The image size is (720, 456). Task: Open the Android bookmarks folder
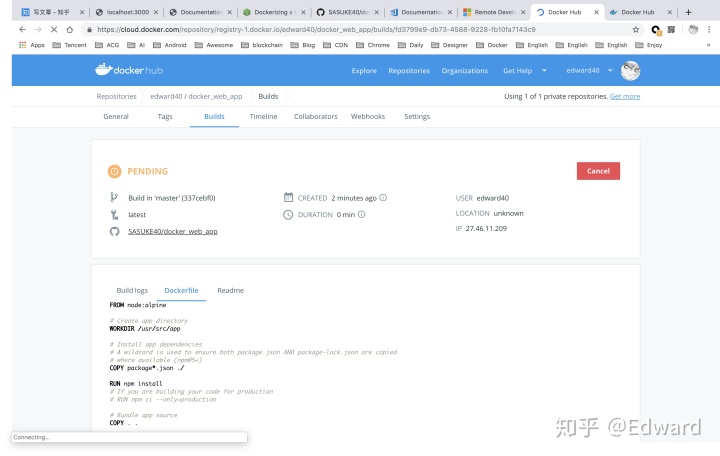point(169,45)
